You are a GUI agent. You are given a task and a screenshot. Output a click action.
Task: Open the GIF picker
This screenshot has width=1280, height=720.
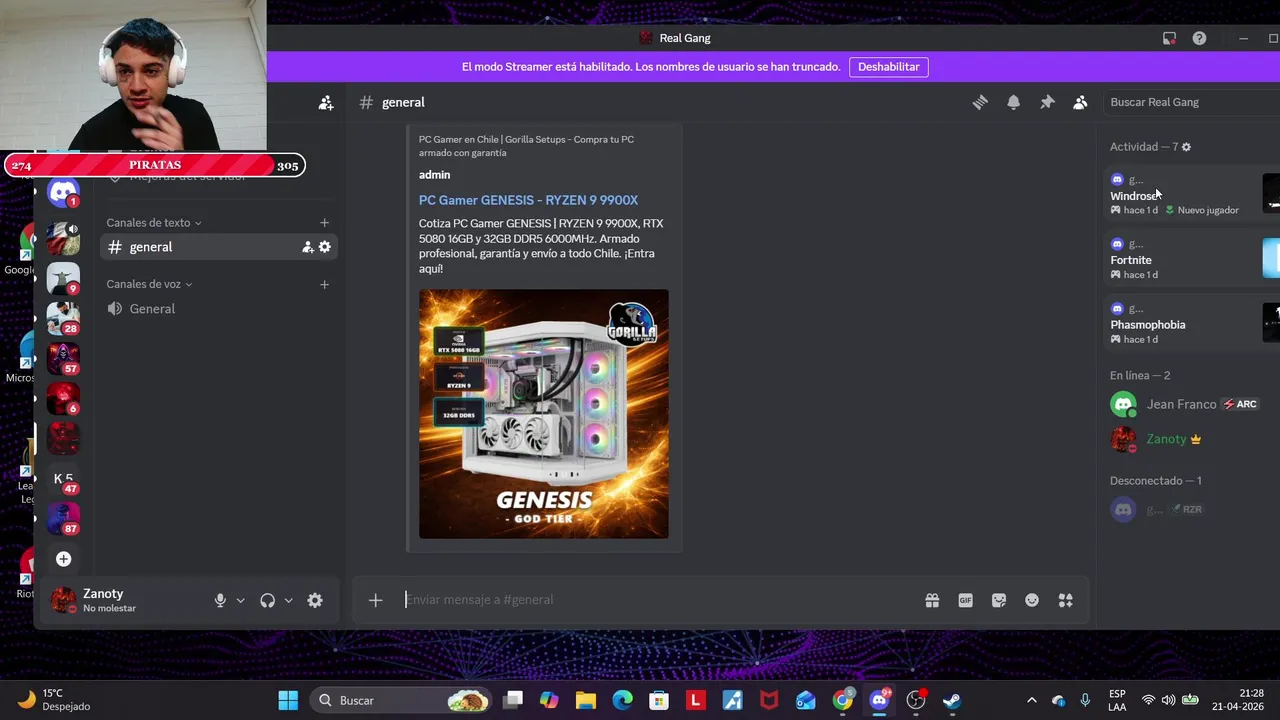[965, 600]
